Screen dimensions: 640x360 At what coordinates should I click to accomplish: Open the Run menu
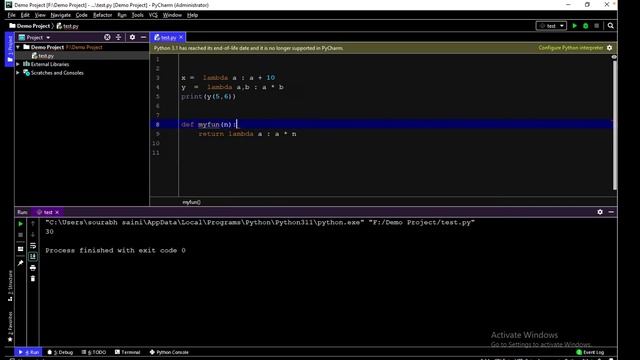pos(122,15)
